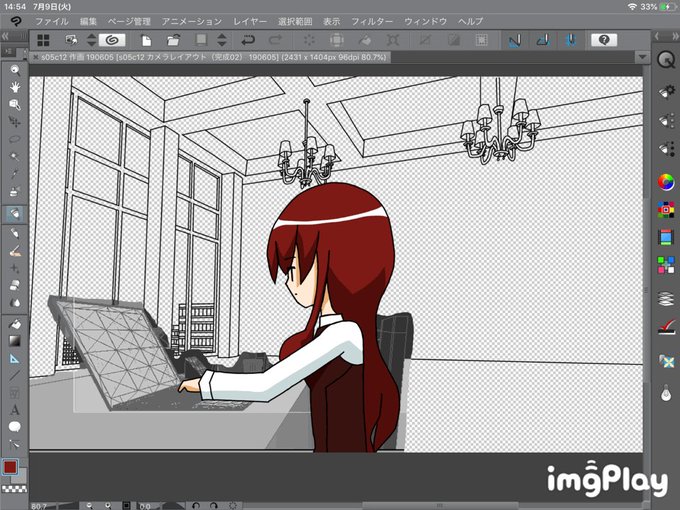Image resolution: width=680 pixels, height=510 pixels.
Task: Open a file with folder icon
Action: point(173,40)
